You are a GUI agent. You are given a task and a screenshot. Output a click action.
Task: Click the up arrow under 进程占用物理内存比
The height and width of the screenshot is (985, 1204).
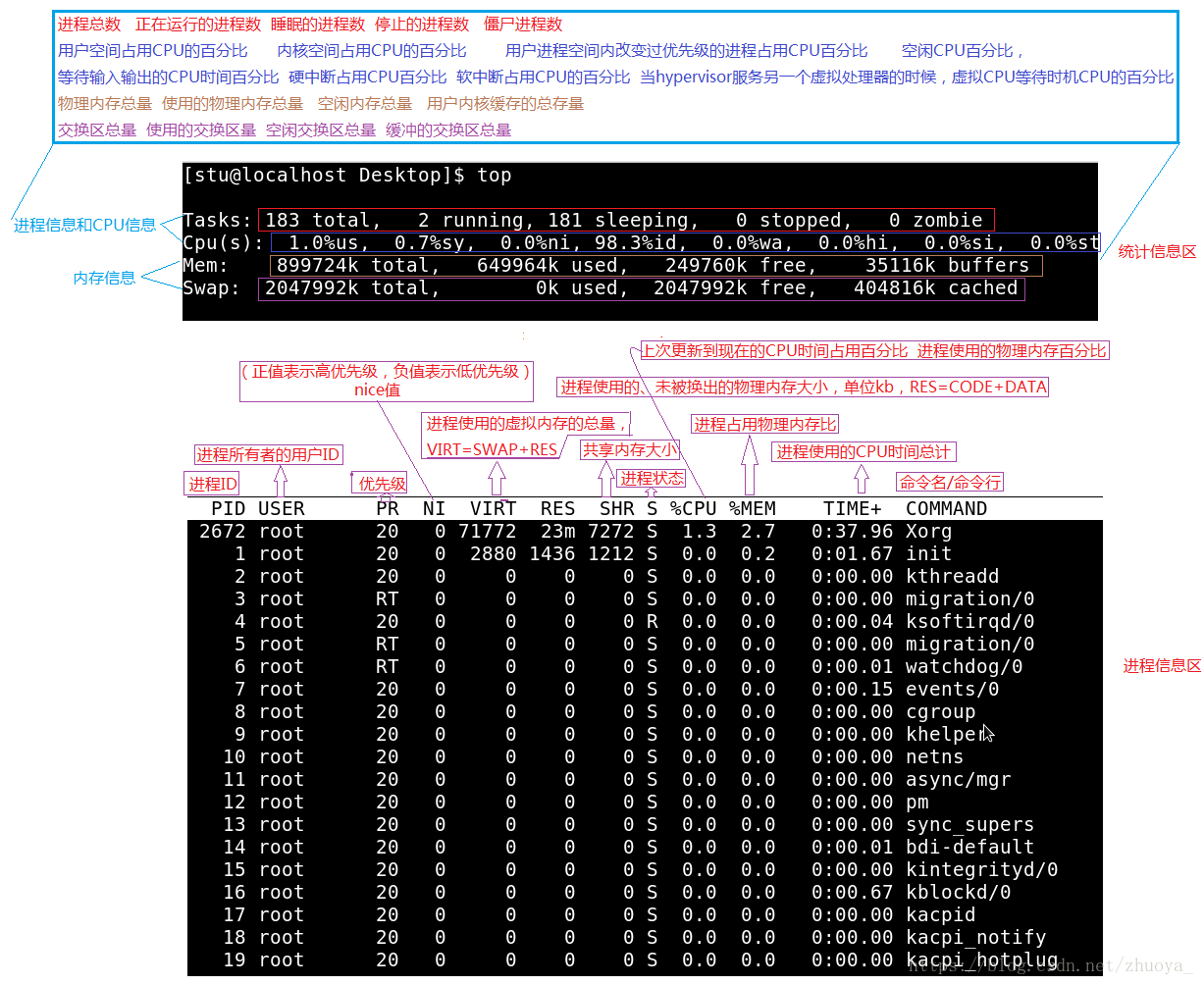coord(750,465)
